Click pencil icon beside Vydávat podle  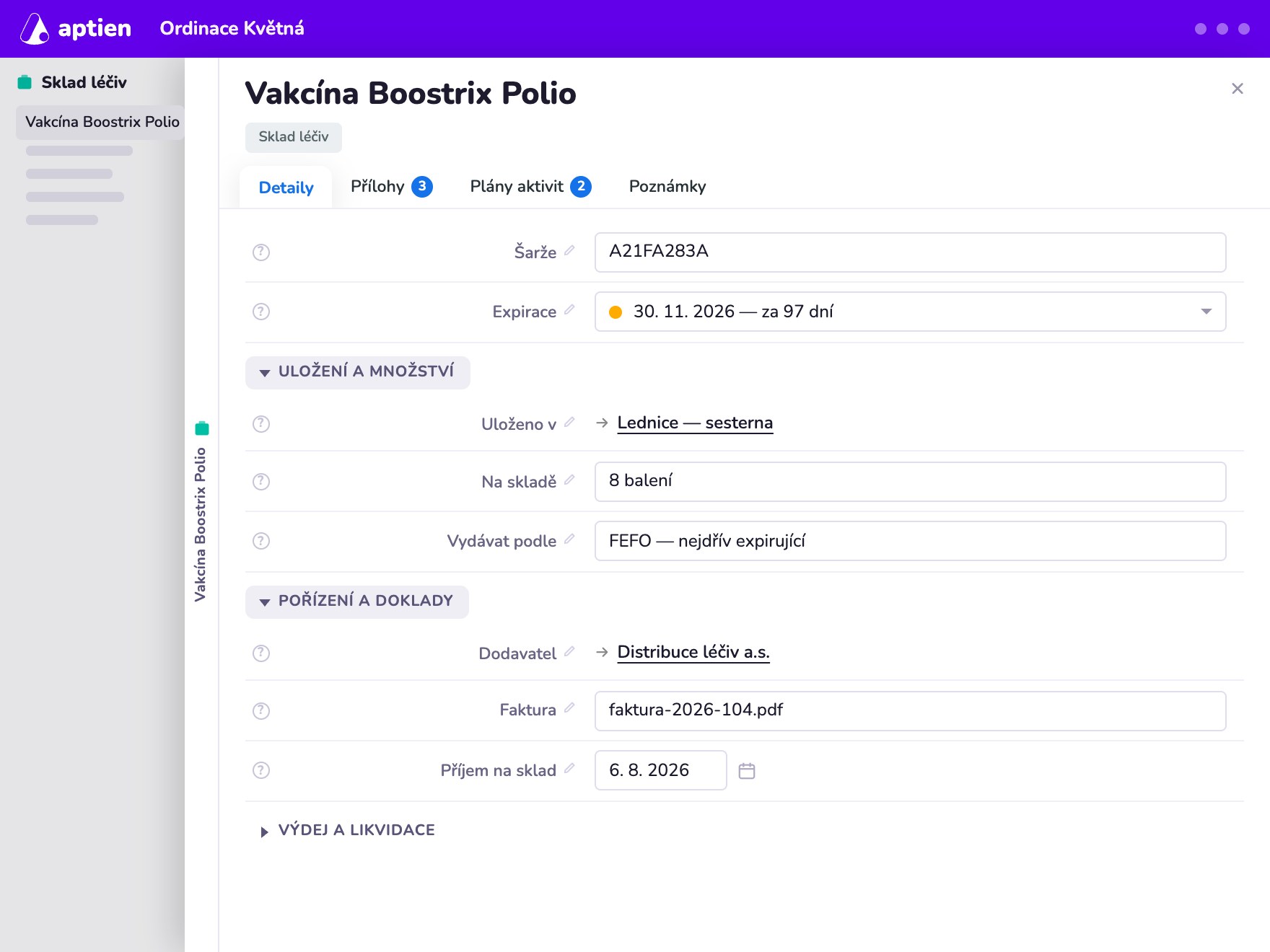click(x=569, y=539)
